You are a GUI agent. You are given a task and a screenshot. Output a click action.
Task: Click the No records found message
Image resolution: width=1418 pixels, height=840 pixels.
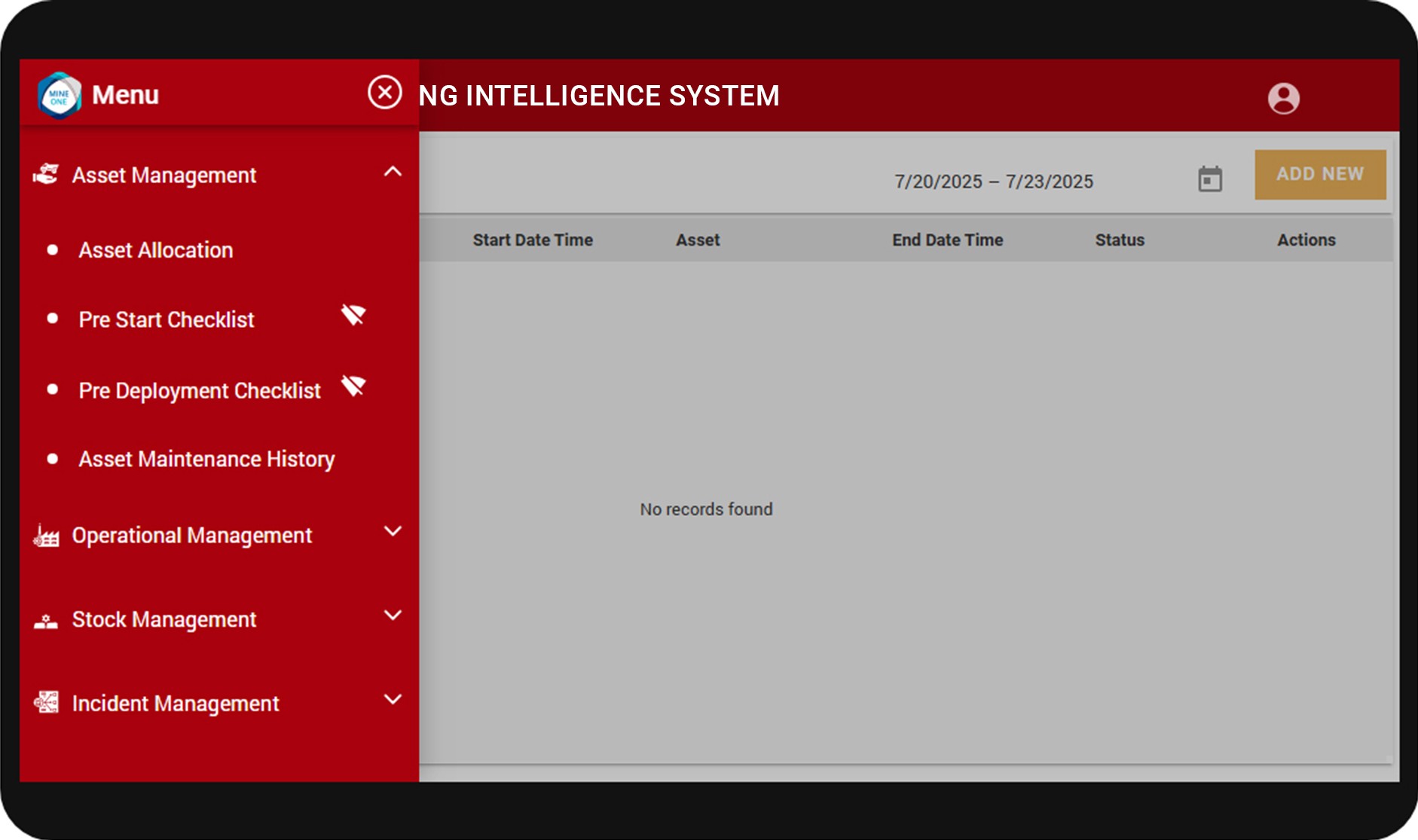pos(706,509)
